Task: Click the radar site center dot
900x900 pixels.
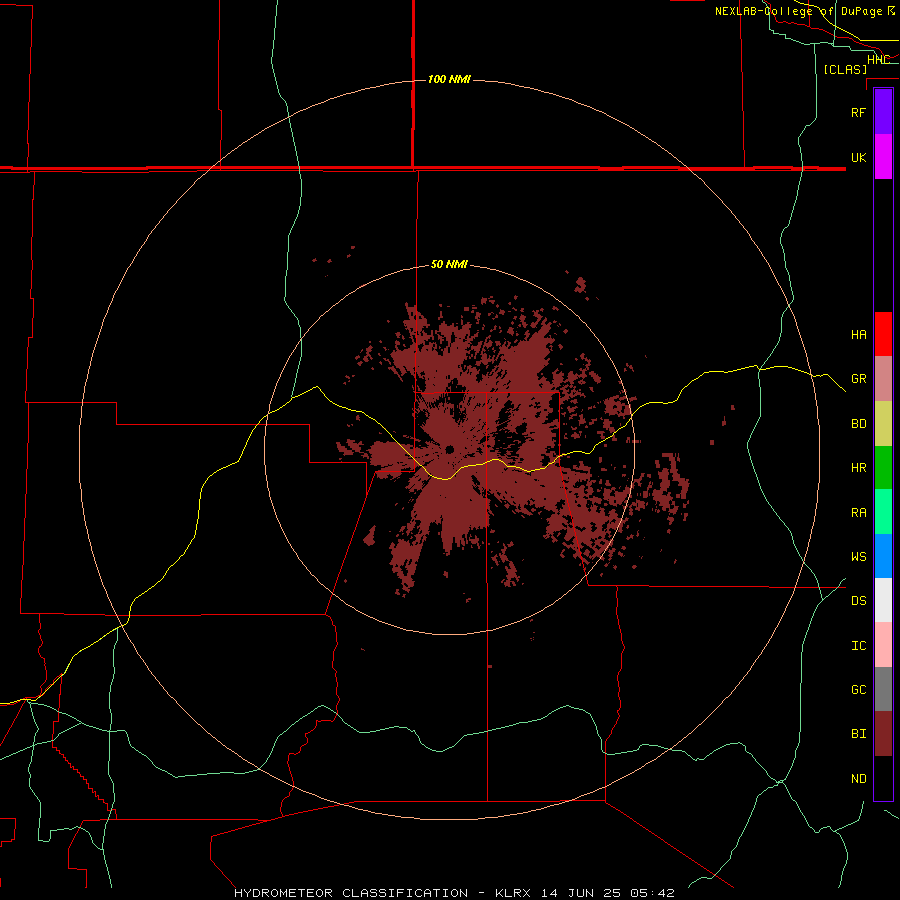Action: pos(449,449)
